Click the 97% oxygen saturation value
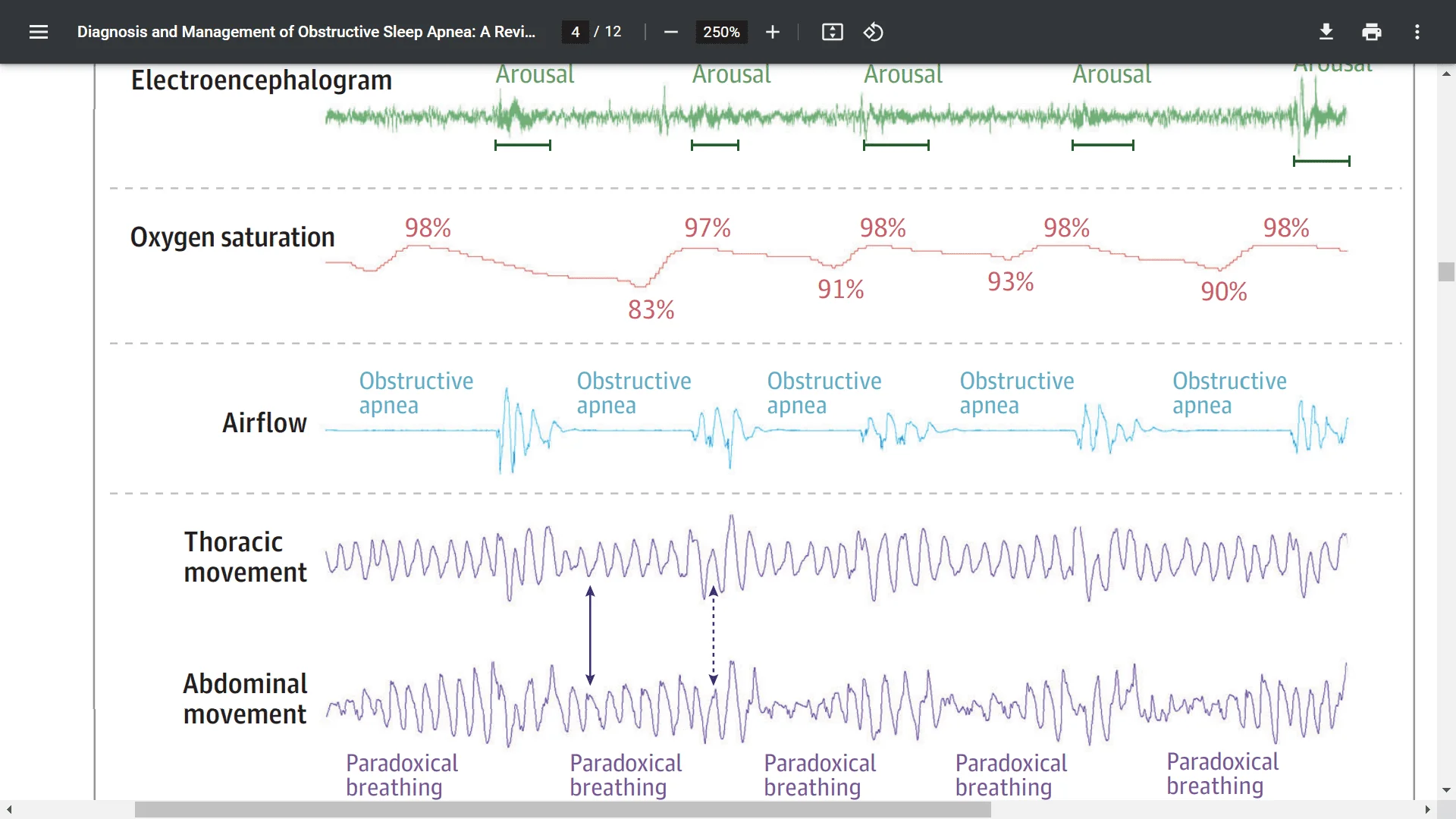 pos(708,227)
